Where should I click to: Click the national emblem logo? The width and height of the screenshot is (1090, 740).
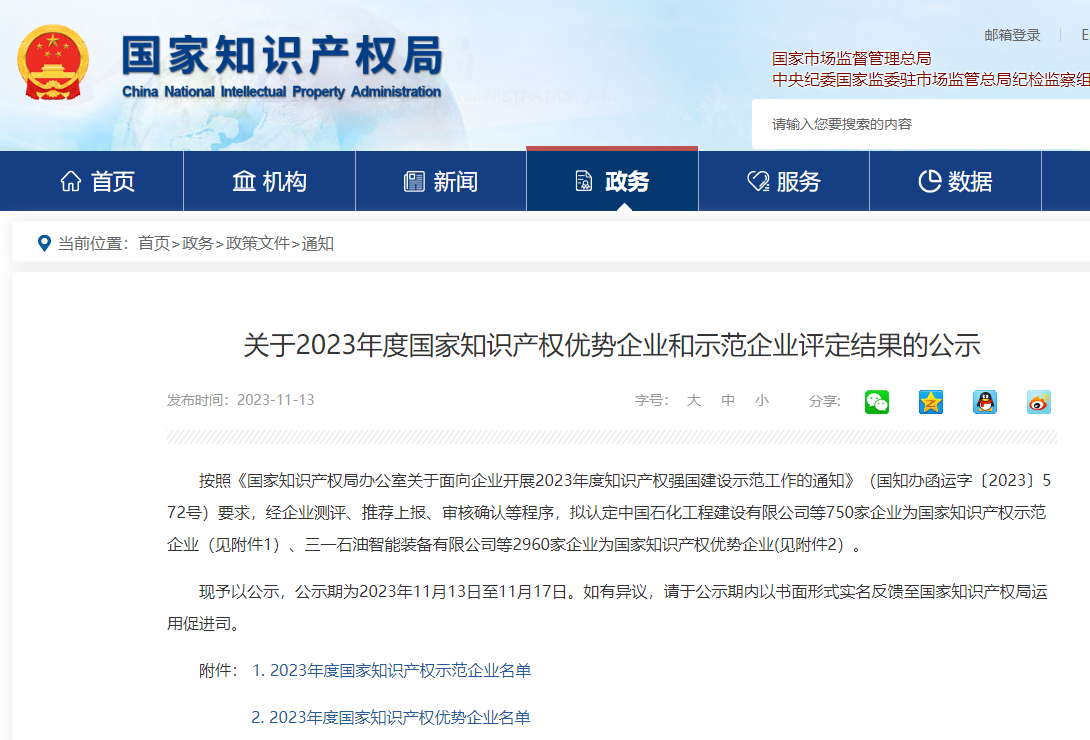53,62
